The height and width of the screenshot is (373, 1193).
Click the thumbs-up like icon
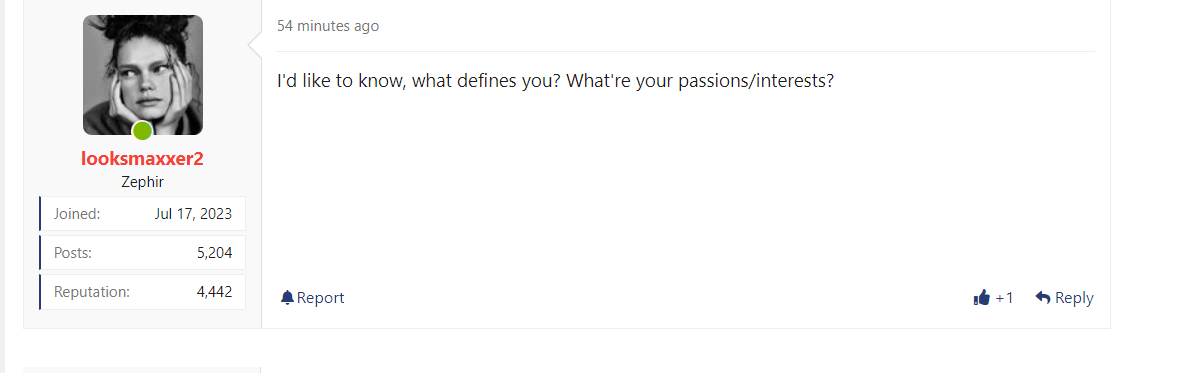[981, 298]
